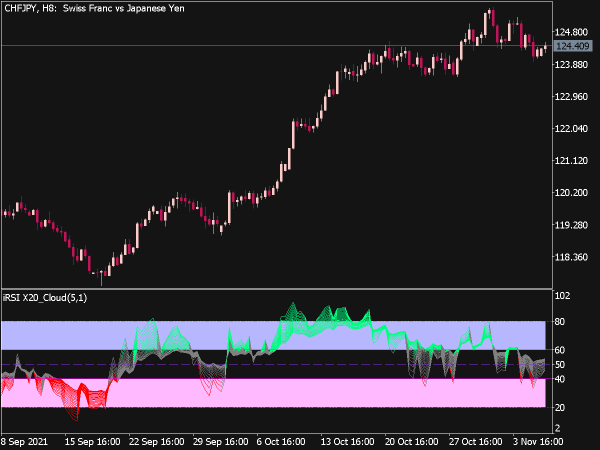Viewport: 600px width, 450px height.
Task: Click the 15 Sep 16:00 time label
Action: point(92,442)
